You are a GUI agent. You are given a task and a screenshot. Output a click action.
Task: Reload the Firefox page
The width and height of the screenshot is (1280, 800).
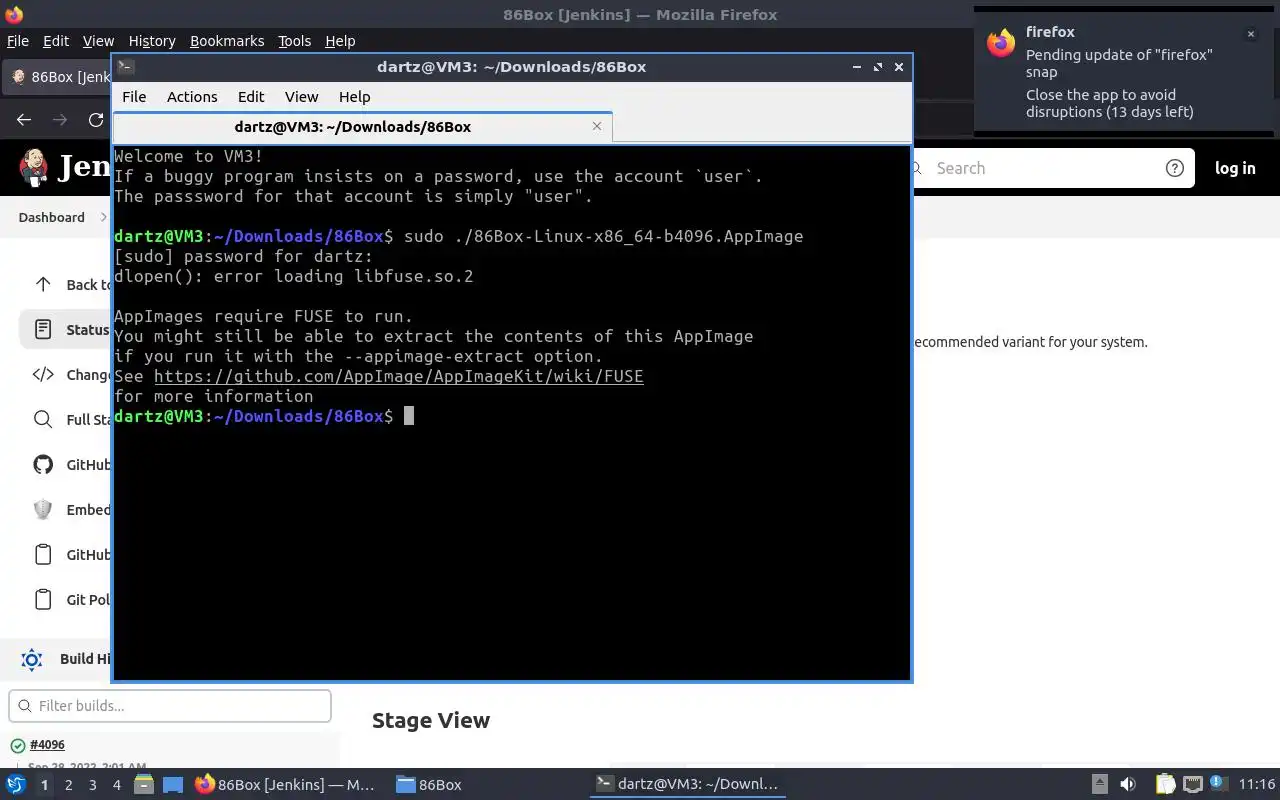96,119
